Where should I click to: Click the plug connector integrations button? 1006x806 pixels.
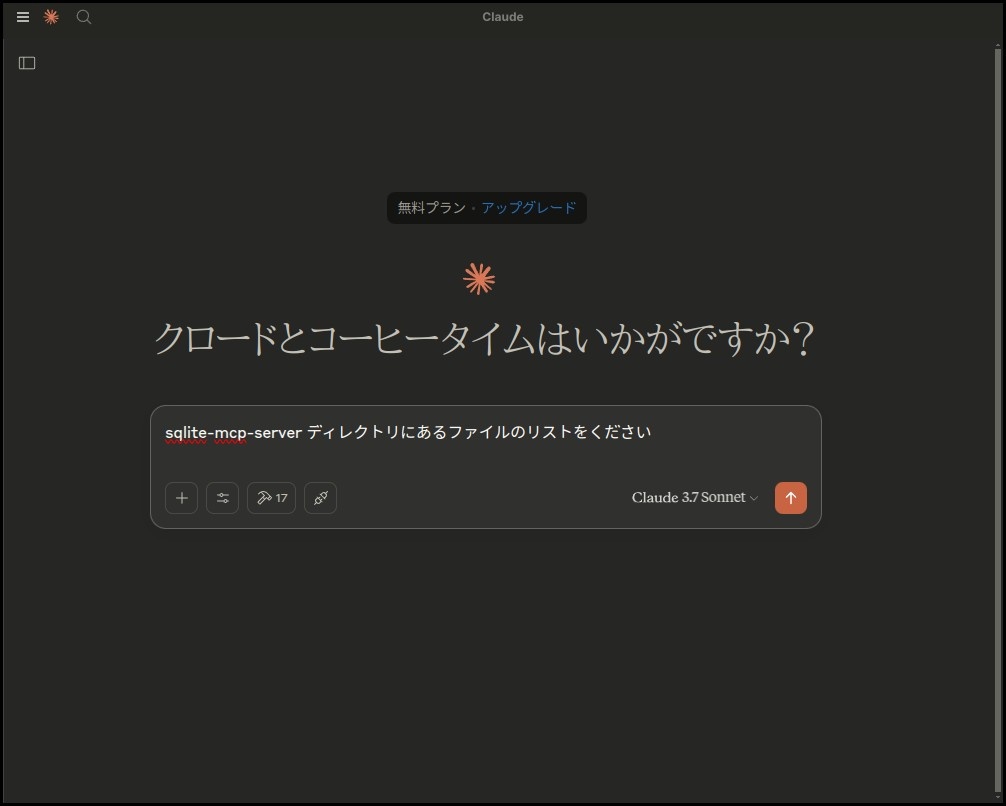pos(321,498)
